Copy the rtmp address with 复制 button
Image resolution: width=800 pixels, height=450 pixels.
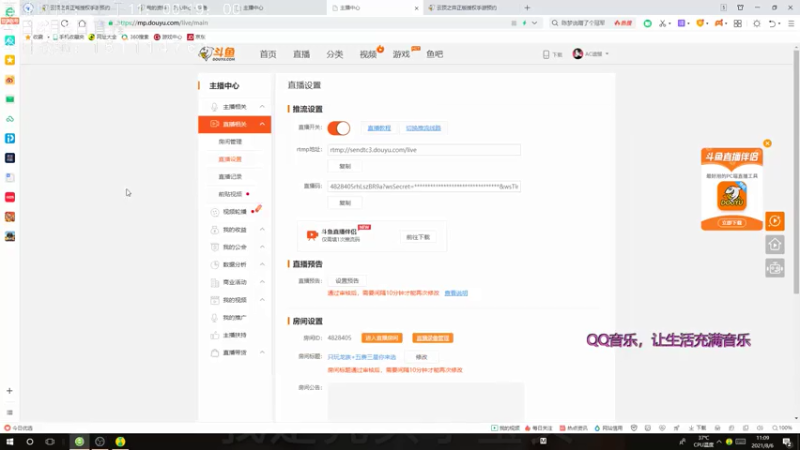click(x=345, y=166)
